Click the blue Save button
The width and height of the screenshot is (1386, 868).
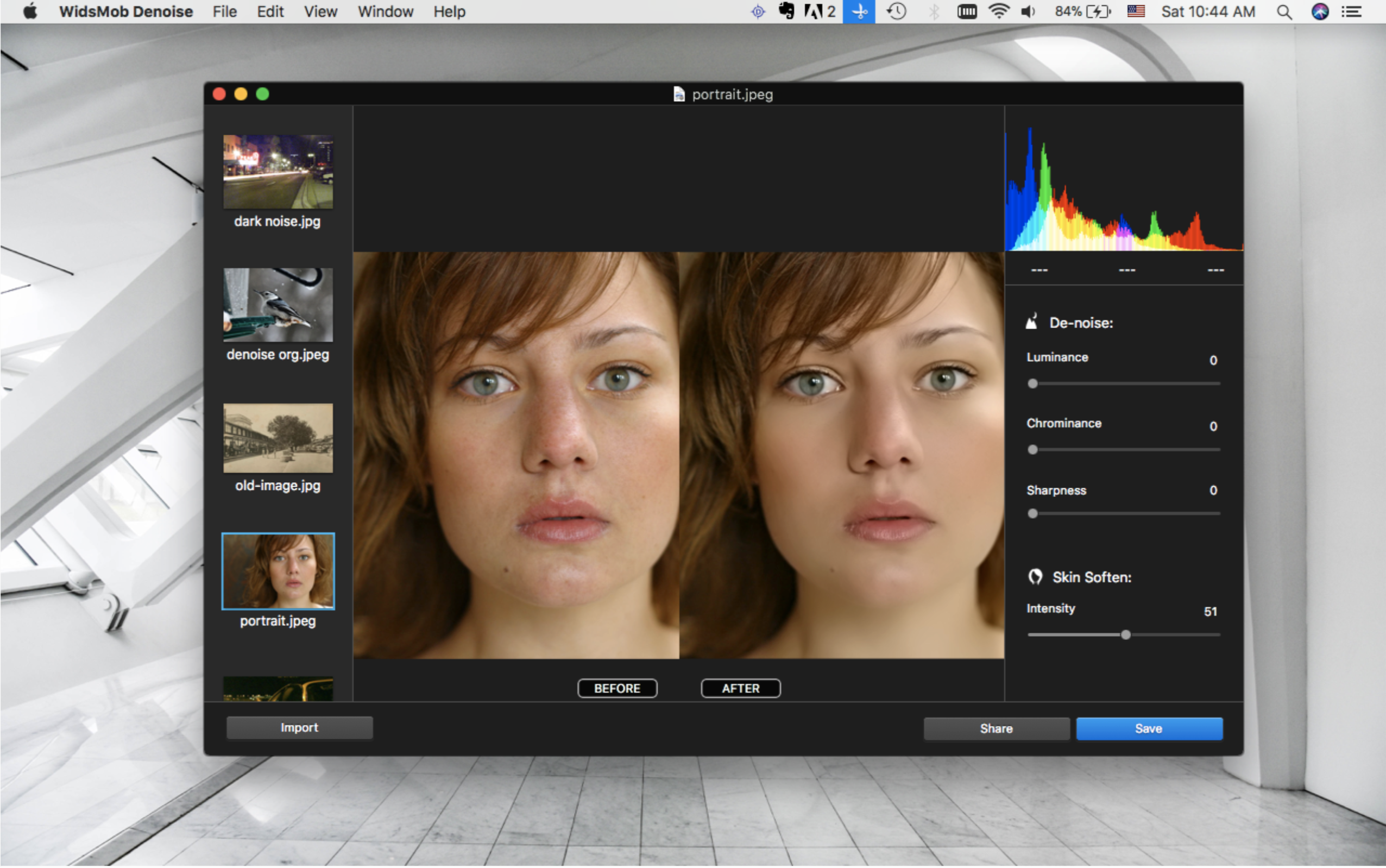click(1149, 728)
